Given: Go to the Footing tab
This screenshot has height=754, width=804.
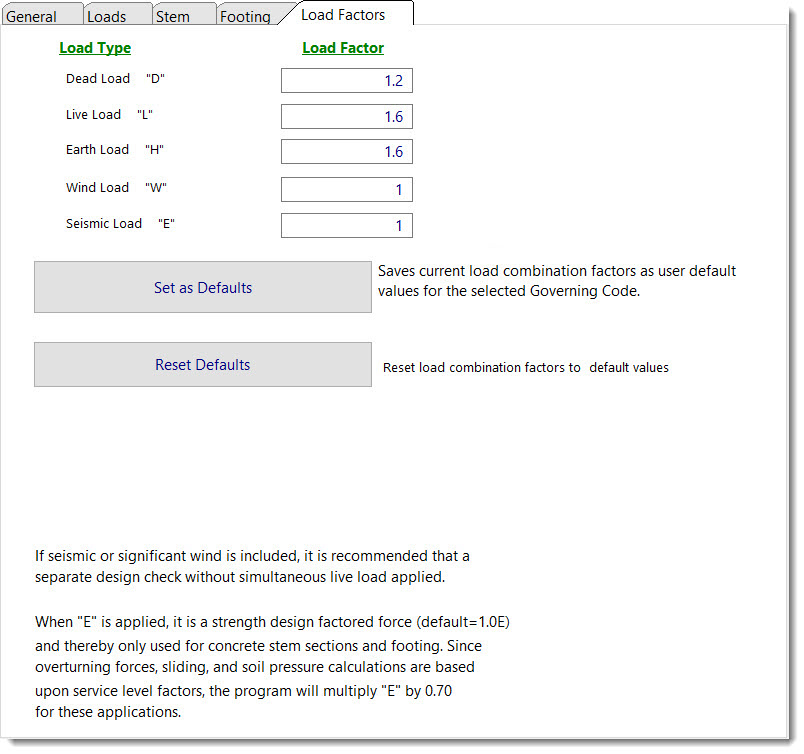Looking at the screenshot, I should click(x=245, y=16).
